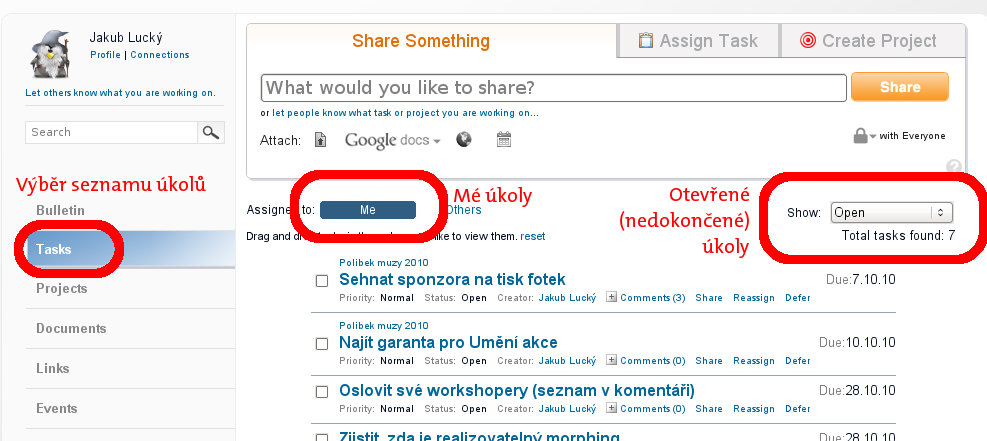Expand comments on Sehnat sponzora task

click(612, 298)
